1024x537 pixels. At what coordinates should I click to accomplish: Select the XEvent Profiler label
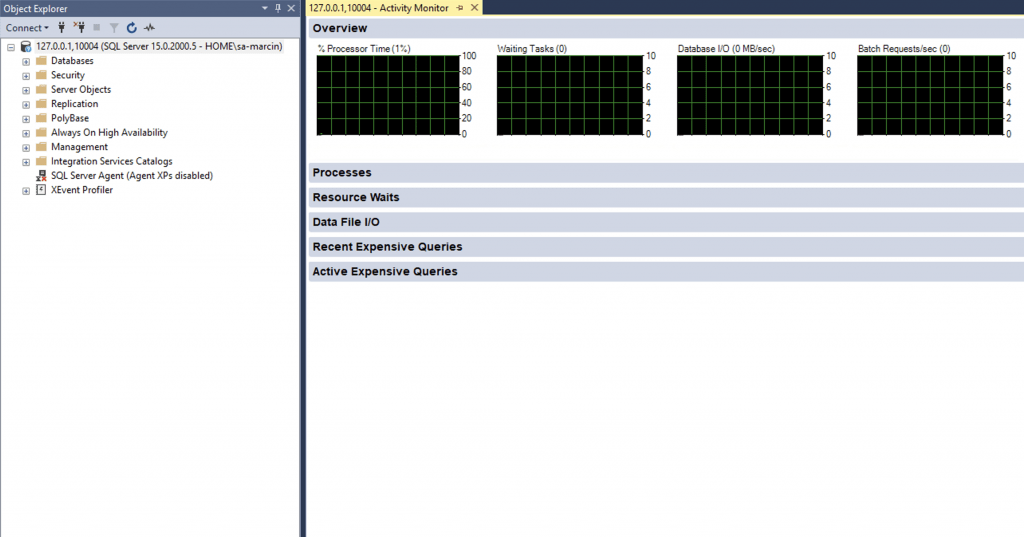[82, 190]
